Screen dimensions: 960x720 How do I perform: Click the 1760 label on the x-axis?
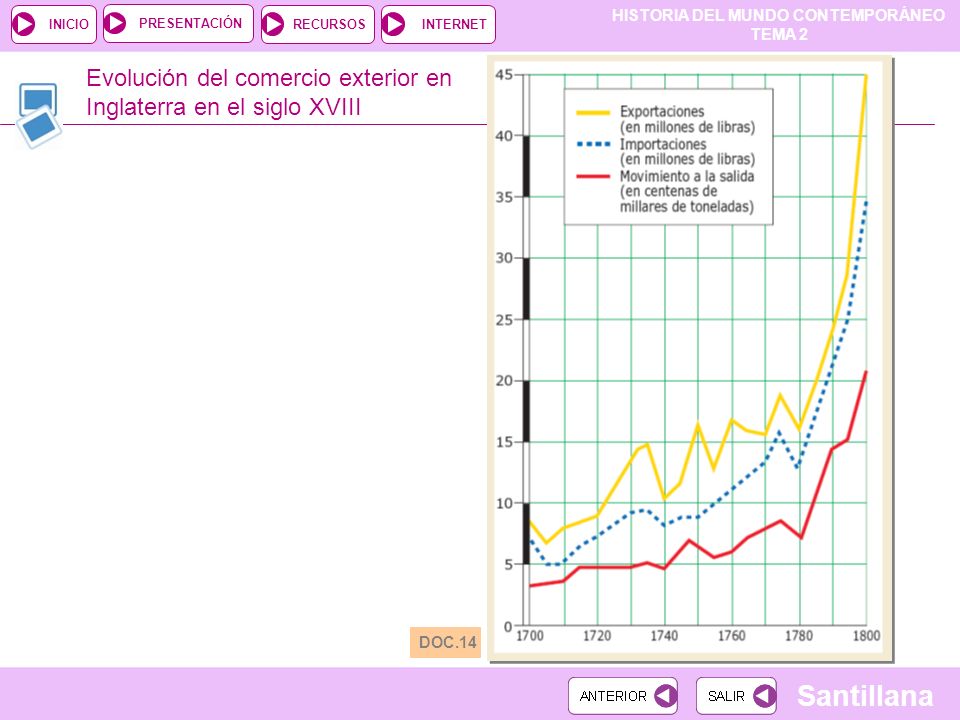pyautogui.click(x=732, y=636)
